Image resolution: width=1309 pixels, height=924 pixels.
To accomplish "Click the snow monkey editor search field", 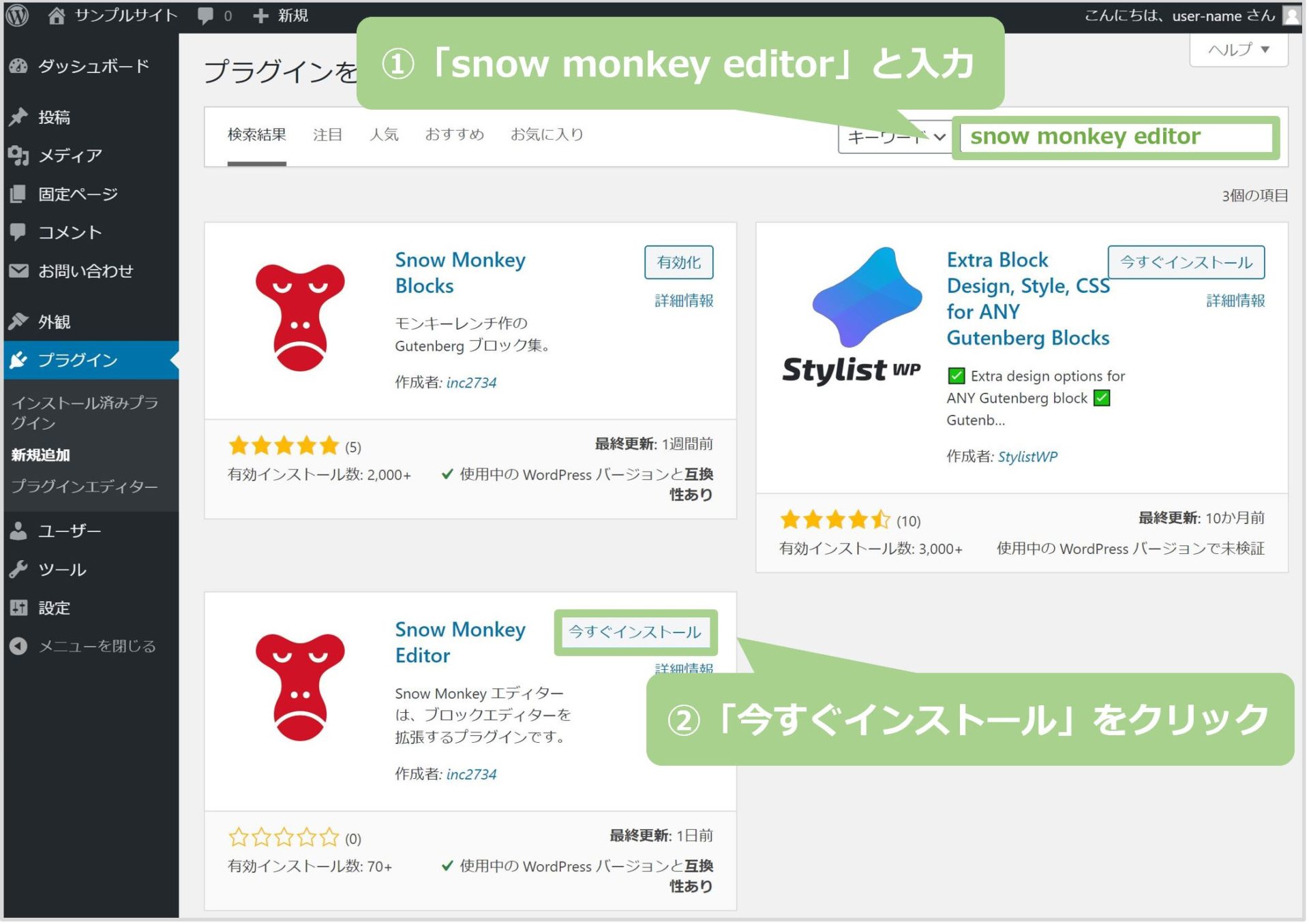I will tap(1118, 136).
